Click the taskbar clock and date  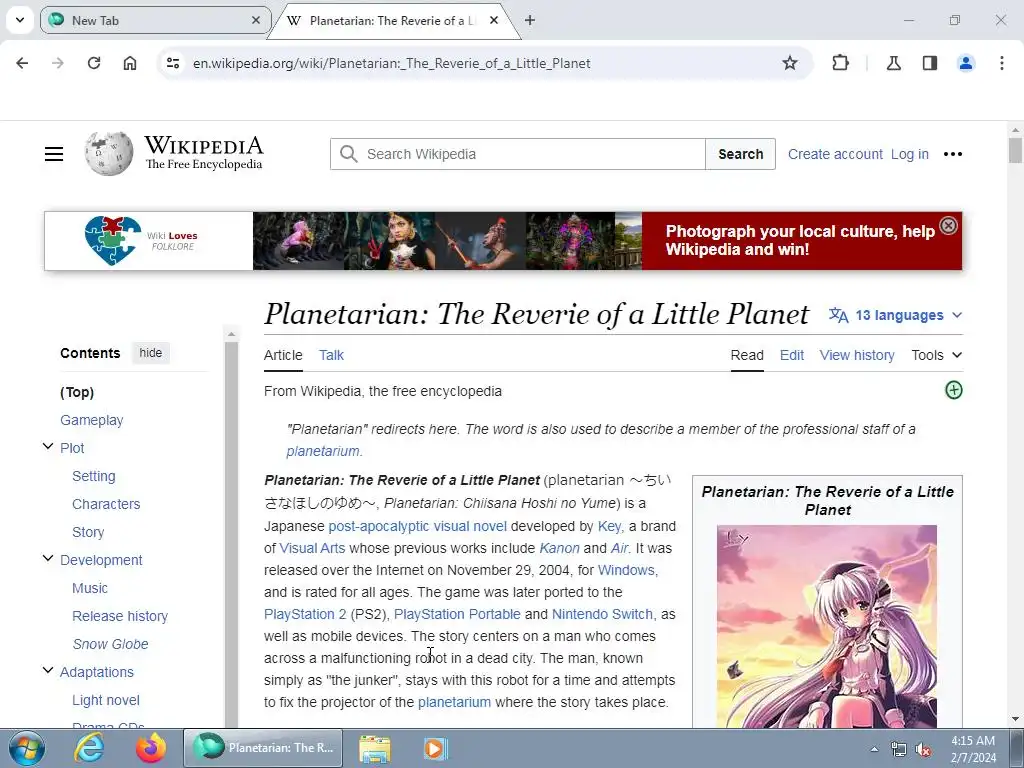[972, 749]
